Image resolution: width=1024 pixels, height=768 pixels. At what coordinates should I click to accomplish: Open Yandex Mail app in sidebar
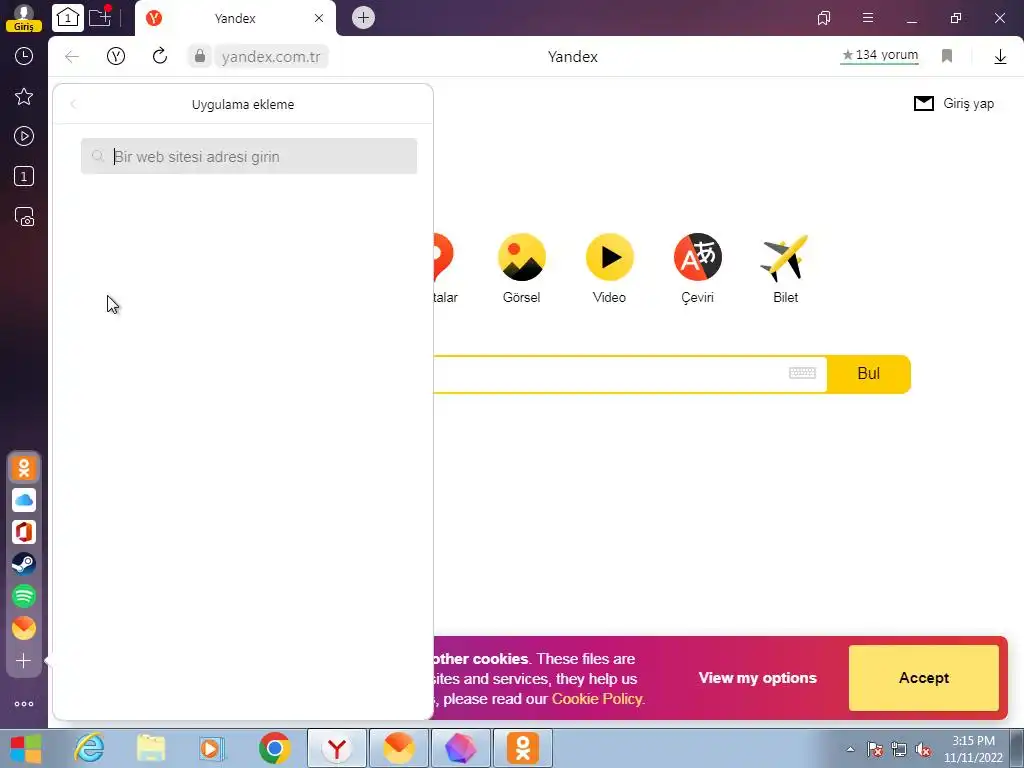(x=24, y=628)
